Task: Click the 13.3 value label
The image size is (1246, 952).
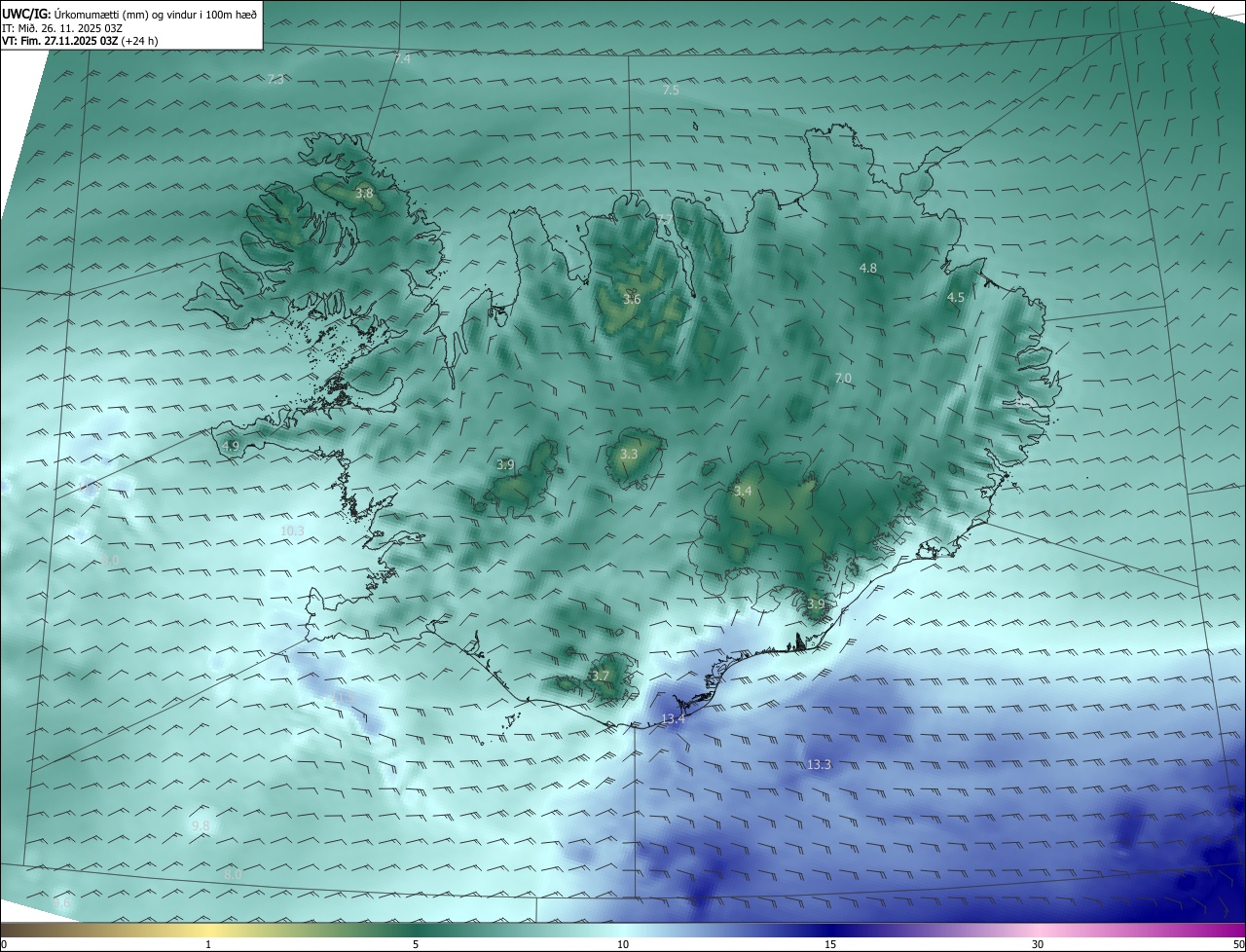Action: tap(819, 764)
